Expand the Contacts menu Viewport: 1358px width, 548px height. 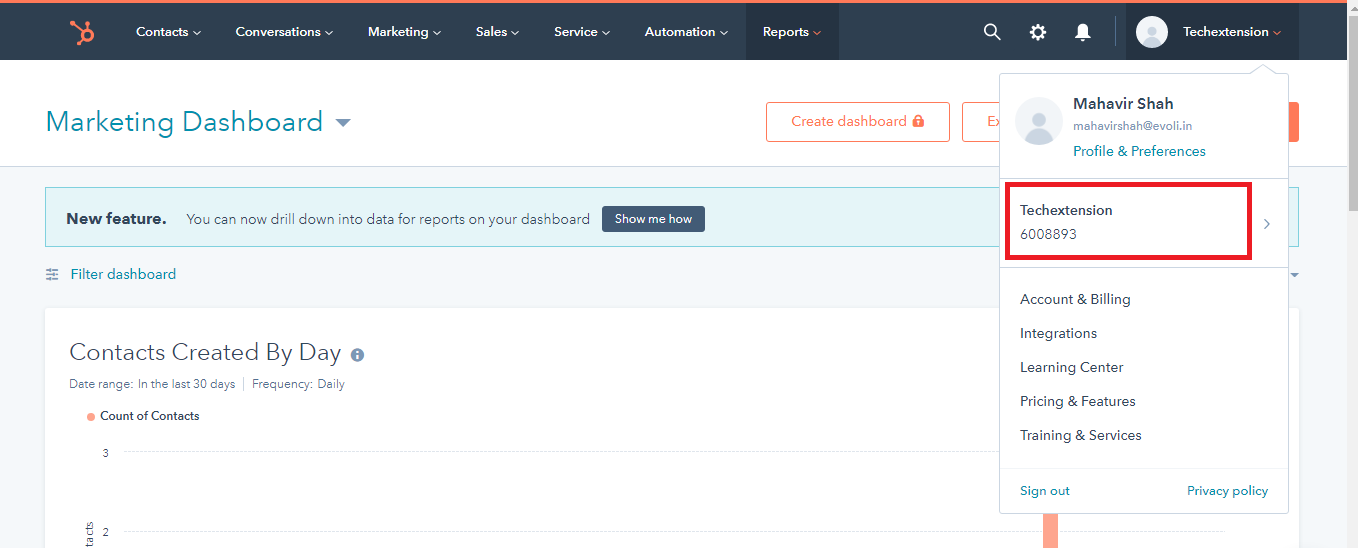pyautogui.click(x=168, y=32)
